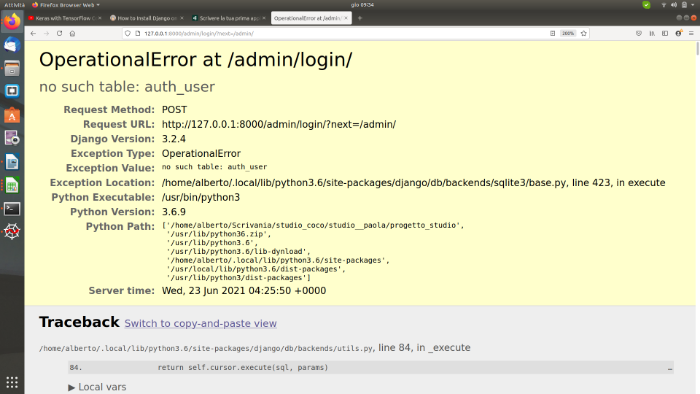Click the Exception Location path text
The image size is (700, 394).
point(413,182)
